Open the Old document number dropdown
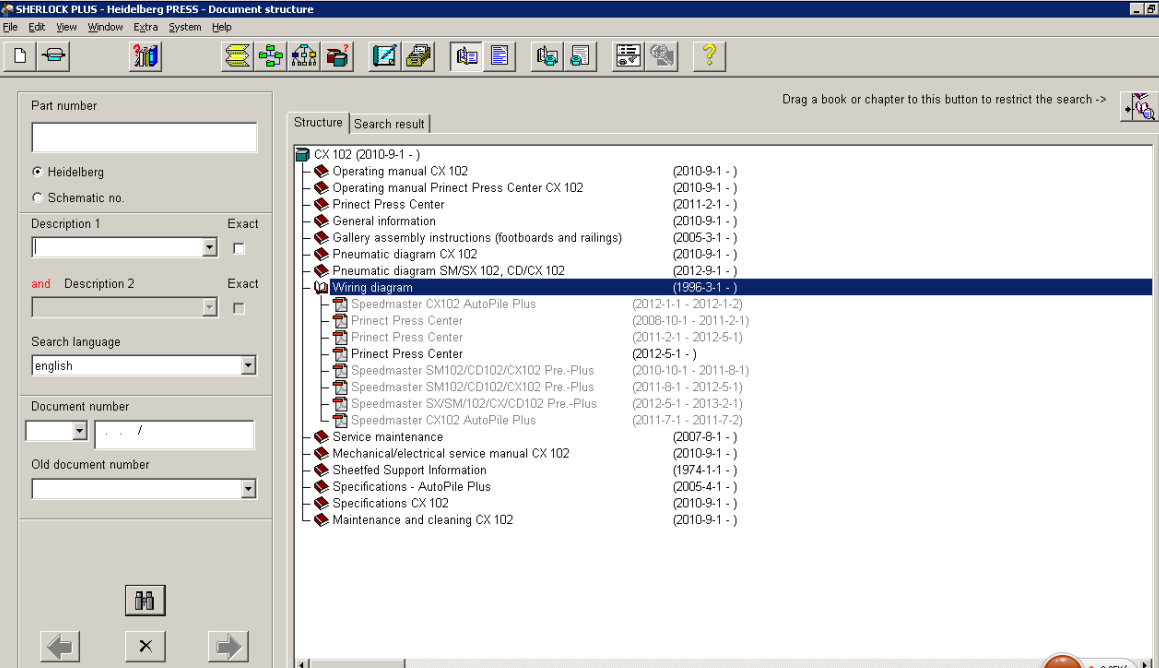 [248, 488]
